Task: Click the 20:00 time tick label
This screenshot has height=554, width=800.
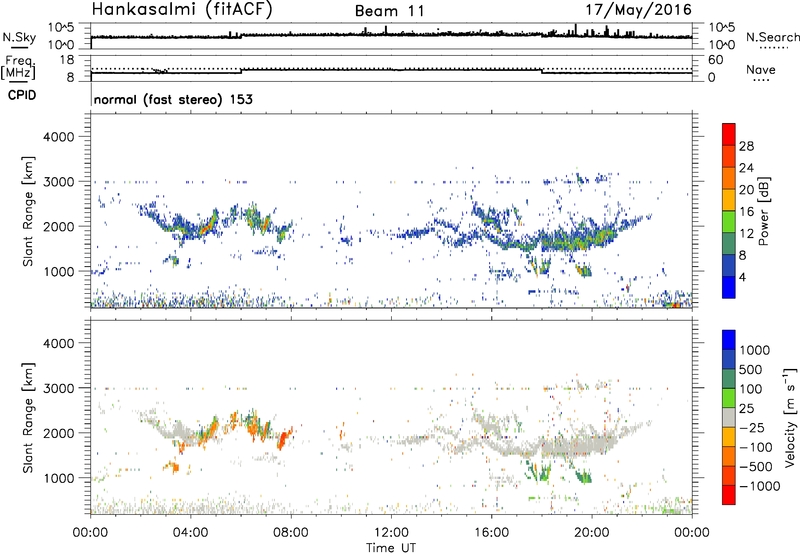Action: pyautogui.click(x=591, y=533)
